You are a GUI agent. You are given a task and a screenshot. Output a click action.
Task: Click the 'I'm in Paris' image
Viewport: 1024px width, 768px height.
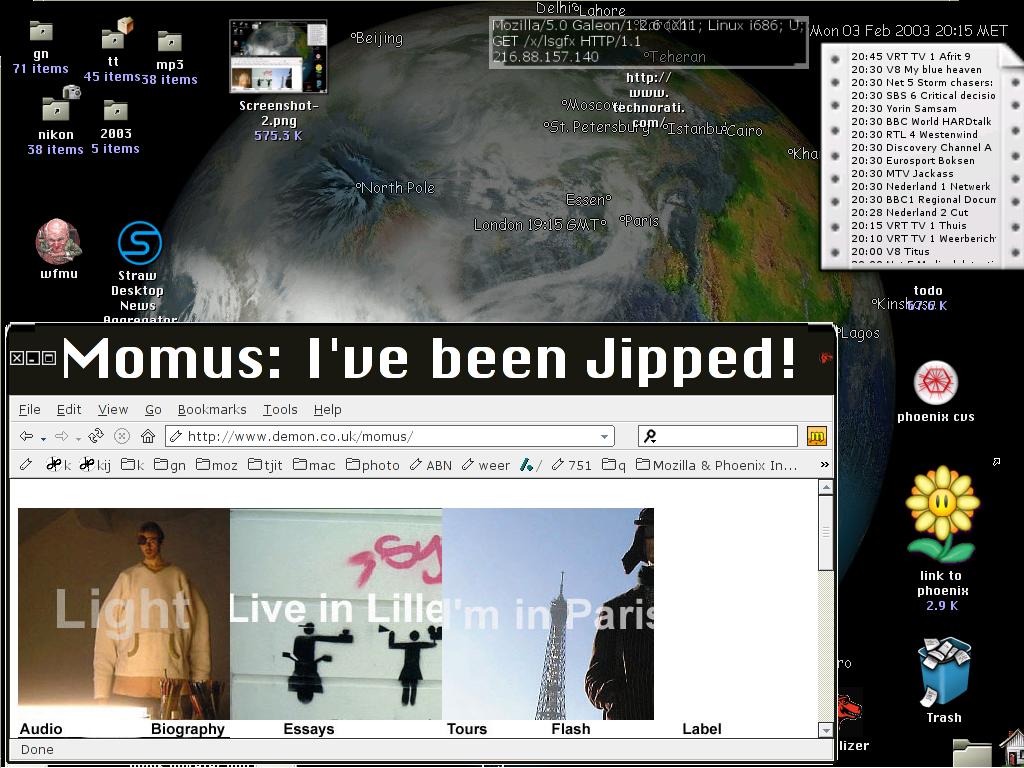548,614
